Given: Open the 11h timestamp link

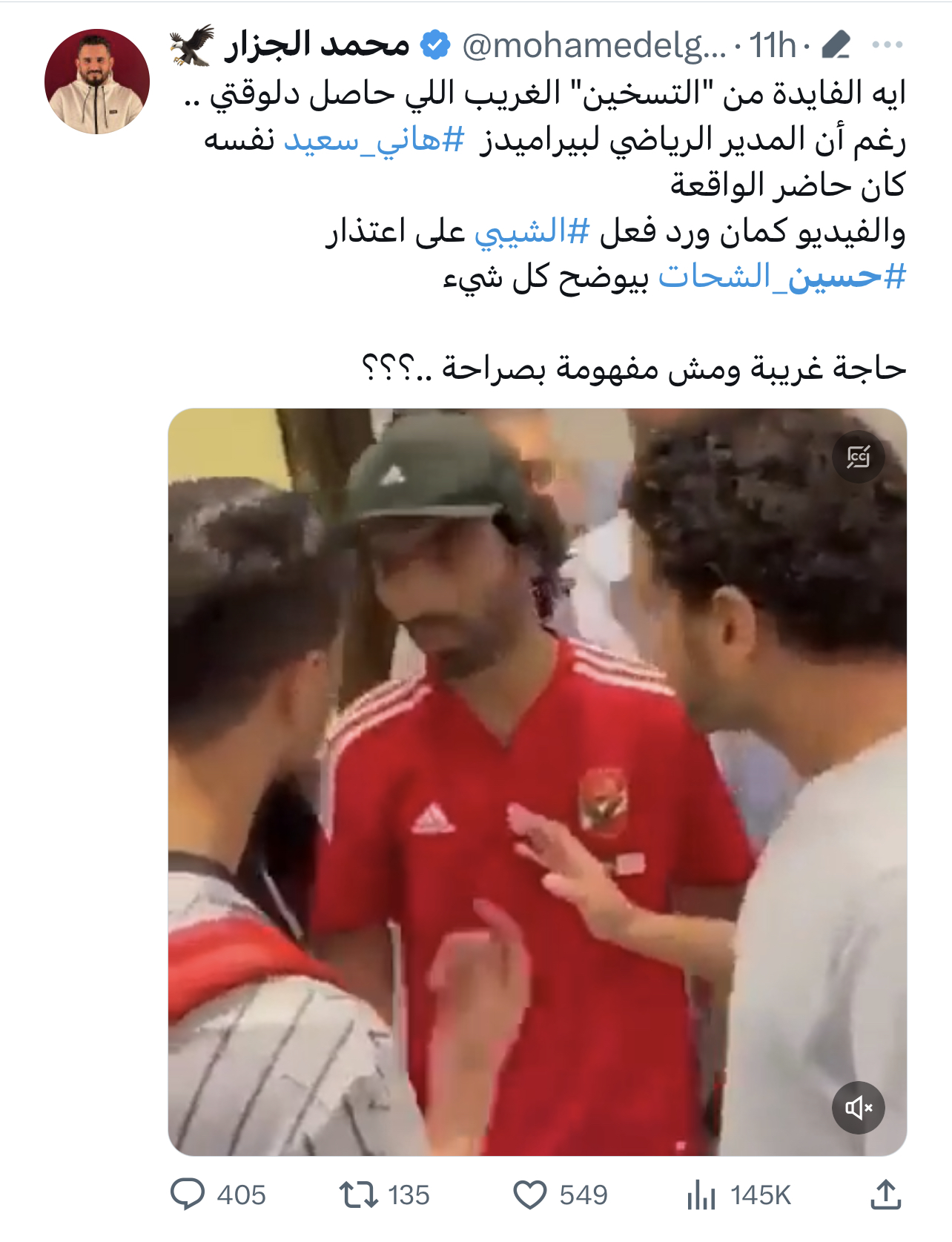Looking at the screenshot, I should [773, 45].
